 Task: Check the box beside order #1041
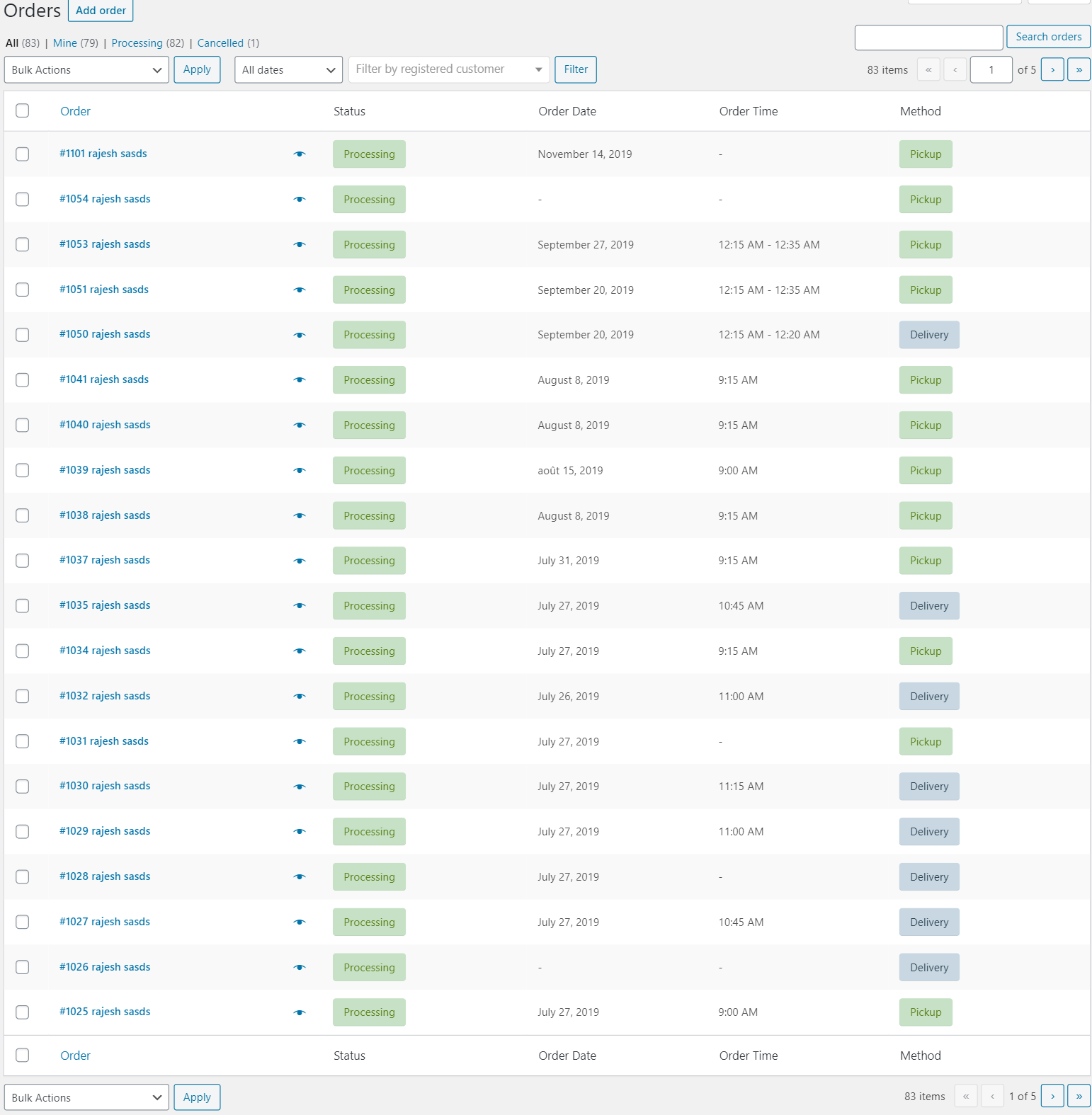click(x=23, y=380)
